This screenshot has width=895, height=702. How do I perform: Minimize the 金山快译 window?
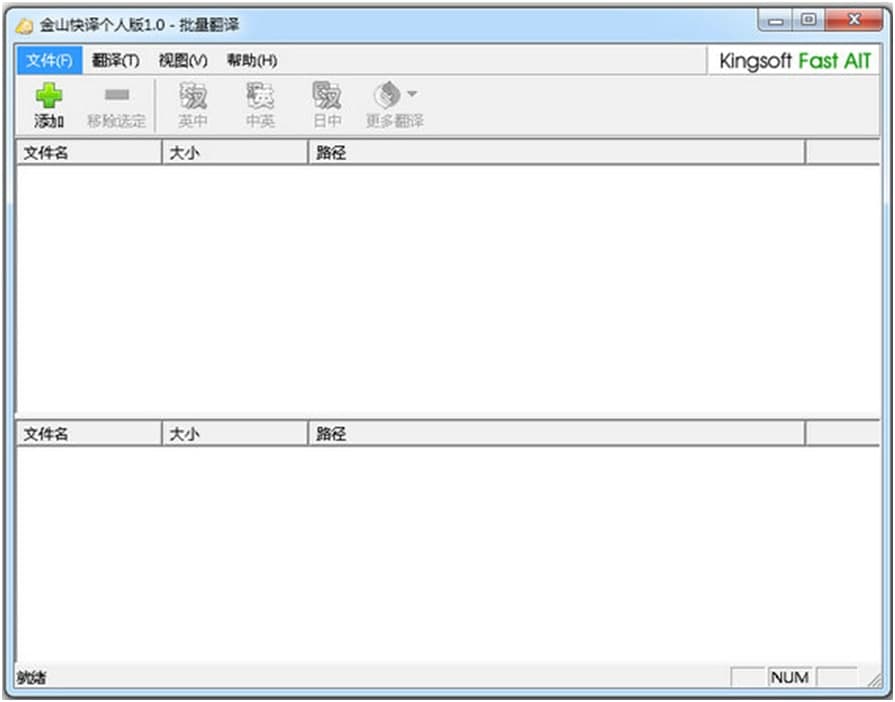coord(776,21)
